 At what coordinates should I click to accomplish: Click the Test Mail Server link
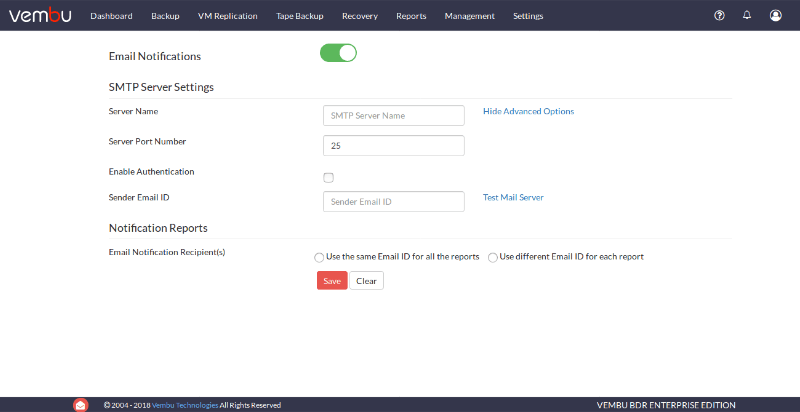point(513,197)
